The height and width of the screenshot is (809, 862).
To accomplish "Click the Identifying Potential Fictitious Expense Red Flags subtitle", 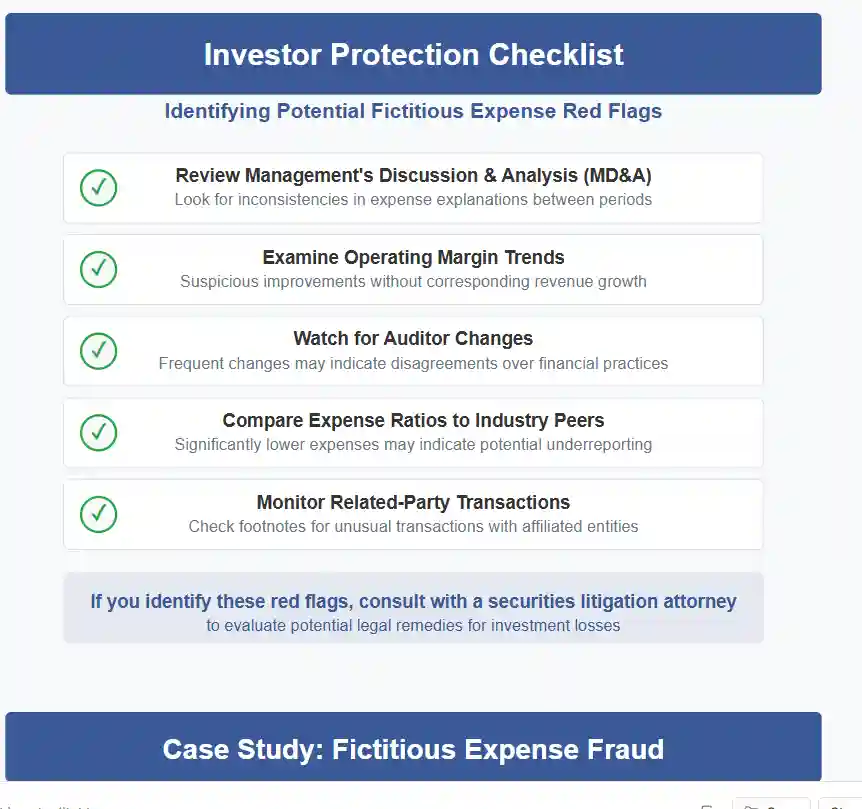I will click(x=413, y=111).
